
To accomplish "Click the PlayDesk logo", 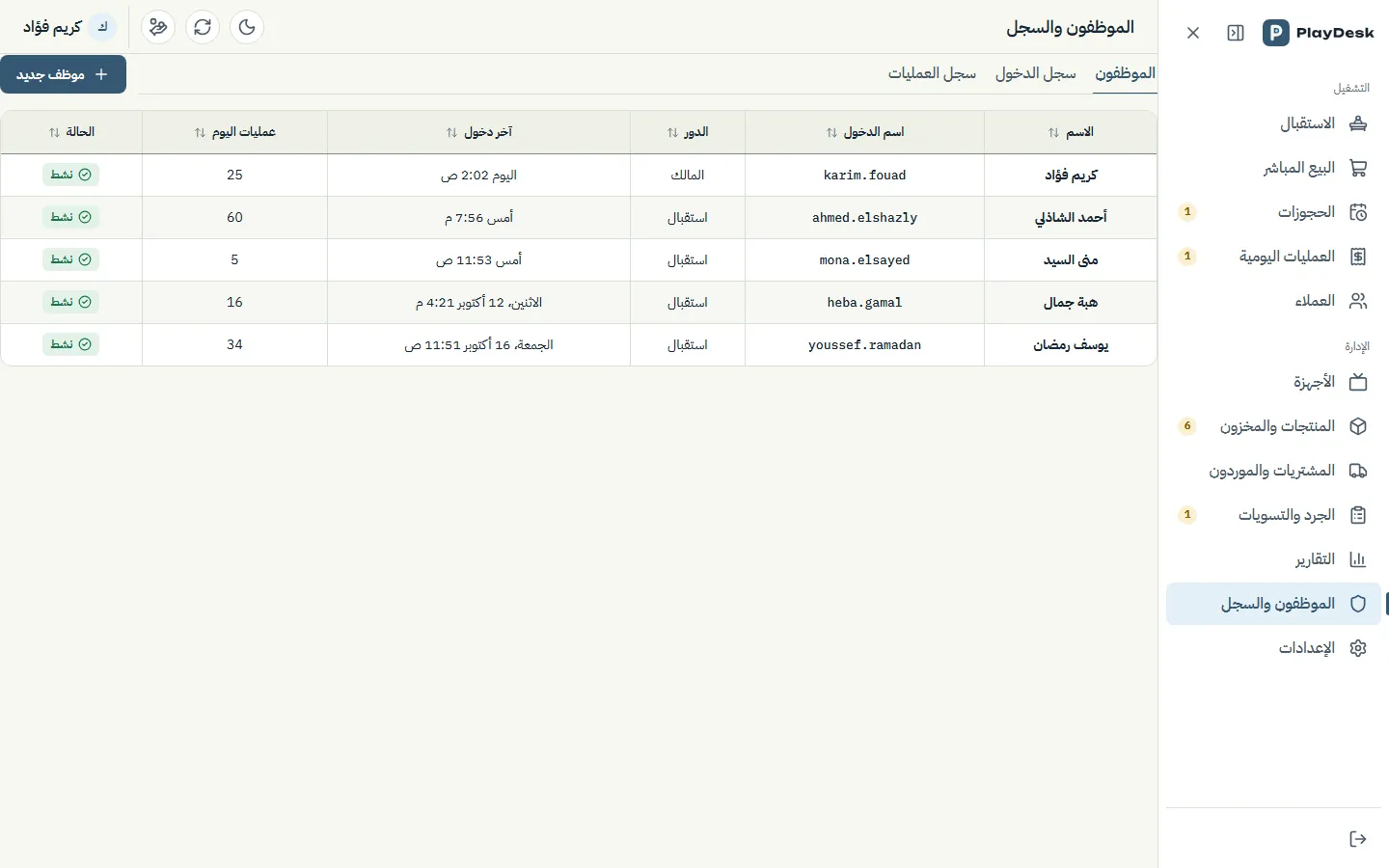I will coord(1318,33).
